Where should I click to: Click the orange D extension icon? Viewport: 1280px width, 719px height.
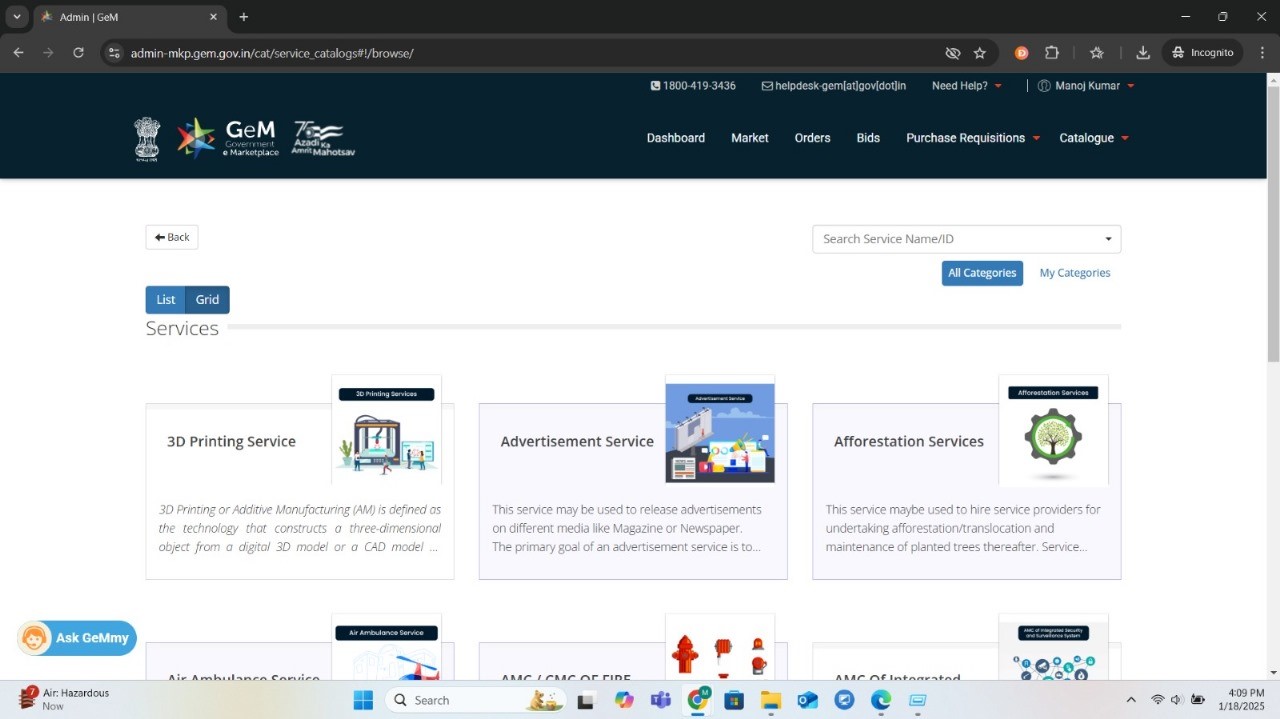pyautogui.click(x=1021, y=53)
